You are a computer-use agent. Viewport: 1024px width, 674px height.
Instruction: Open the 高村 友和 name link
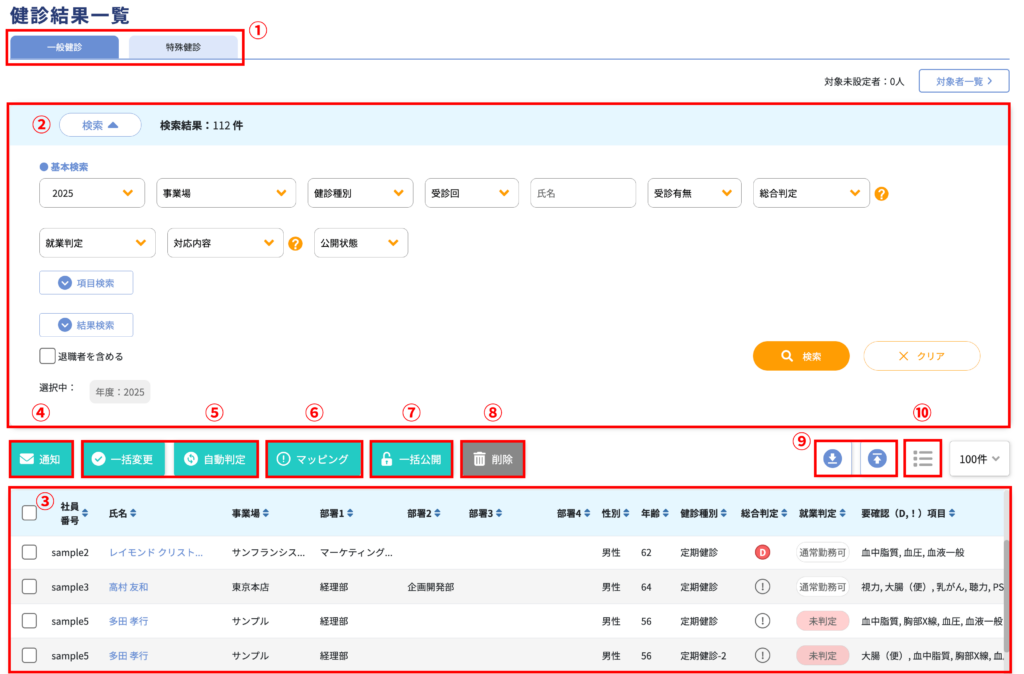click(x=128, y=587)
